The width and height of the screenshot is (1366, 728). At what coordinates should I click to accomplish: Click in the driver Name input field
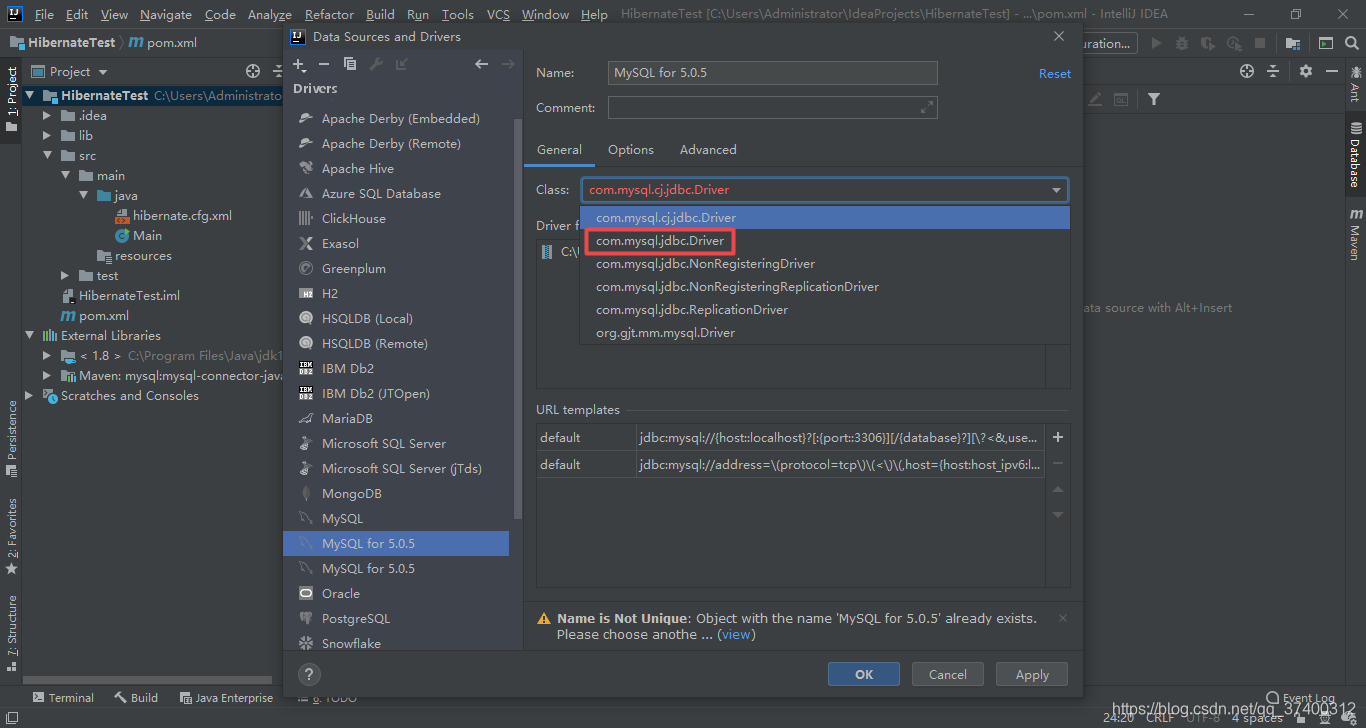pos(773,73)
